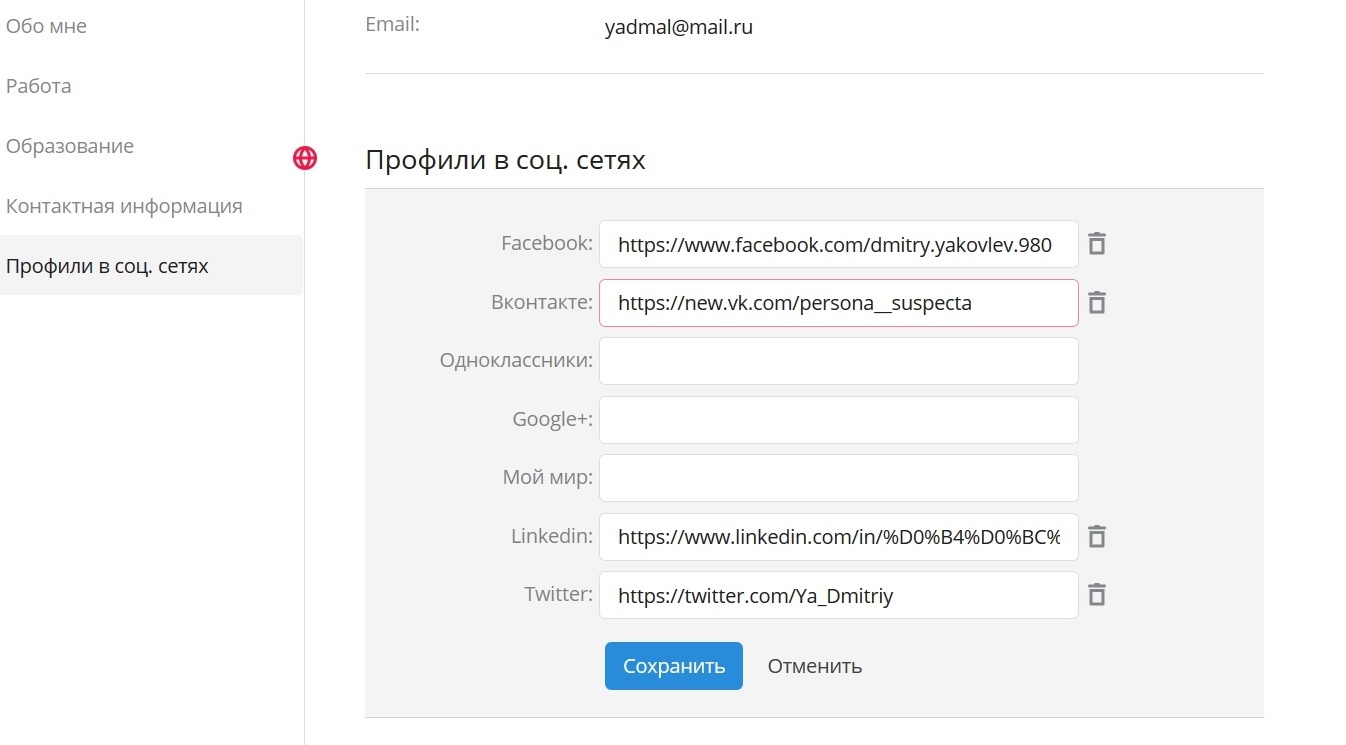The height and width of the screenshot is (745, 1346).
Task: Focus the empty Одноклассники field
Action: tap(838, 361)
